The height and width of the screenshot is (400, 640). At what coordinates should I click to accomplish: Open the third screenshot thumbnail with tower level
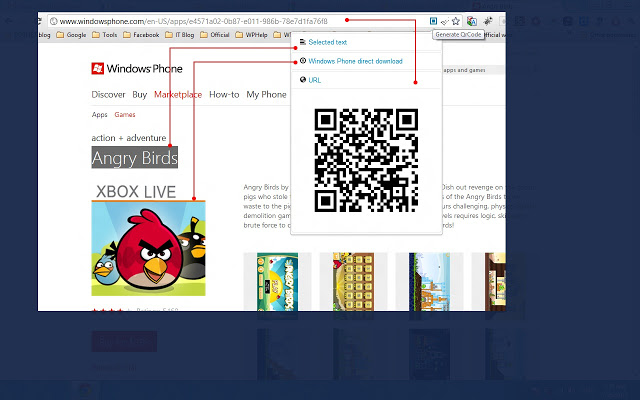[429, 282]
